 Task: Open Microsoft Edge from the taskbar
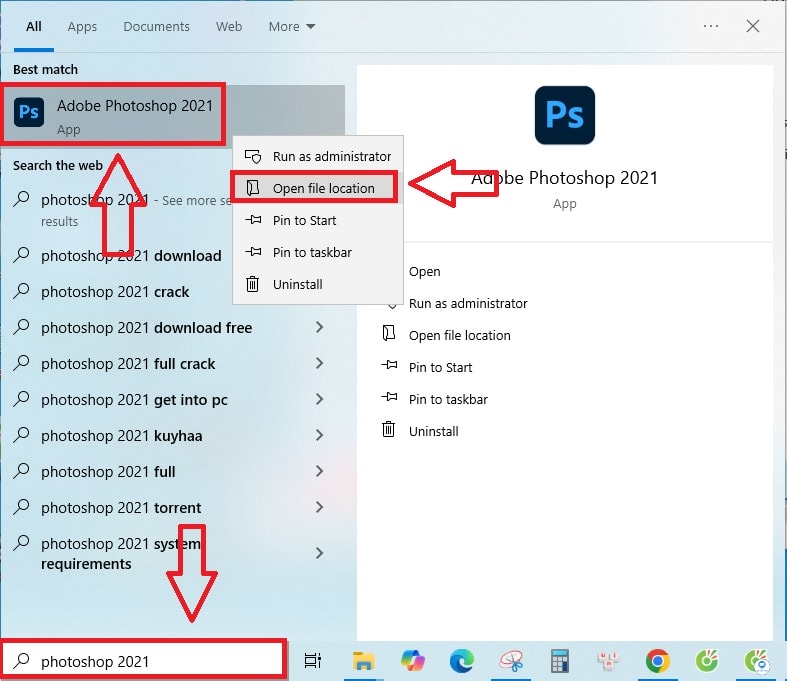tap(462, 660)
